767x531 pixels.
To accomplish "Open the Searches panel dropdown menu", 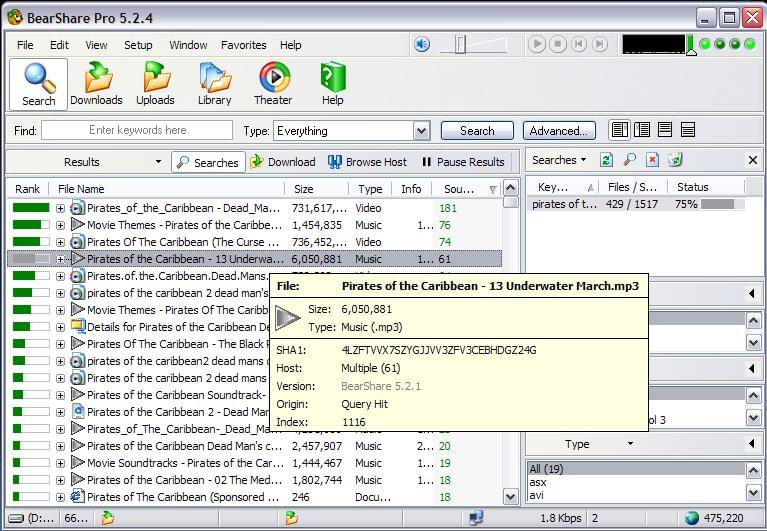I will (x=559, y=160).
